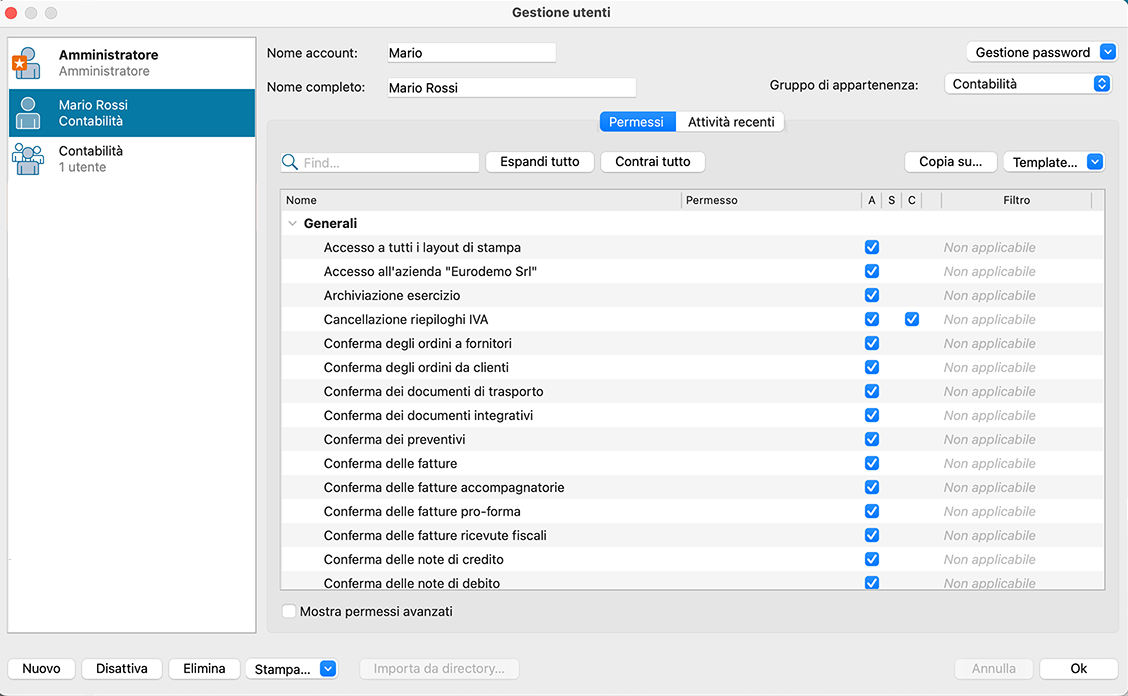Collapse the Generali section
1128x696 pixels.
(x=292, y=224)
